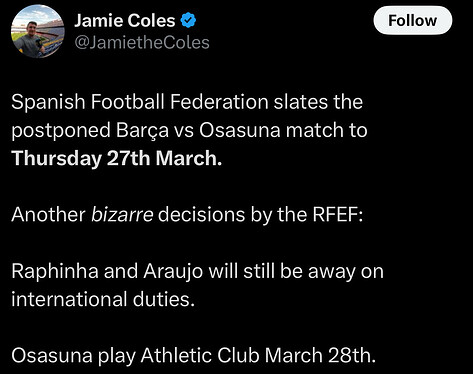Viewport: 473px width, 374px height.
Task: Open Jamie Coles' profile avatar photo
Action: (x=38, y=32)
